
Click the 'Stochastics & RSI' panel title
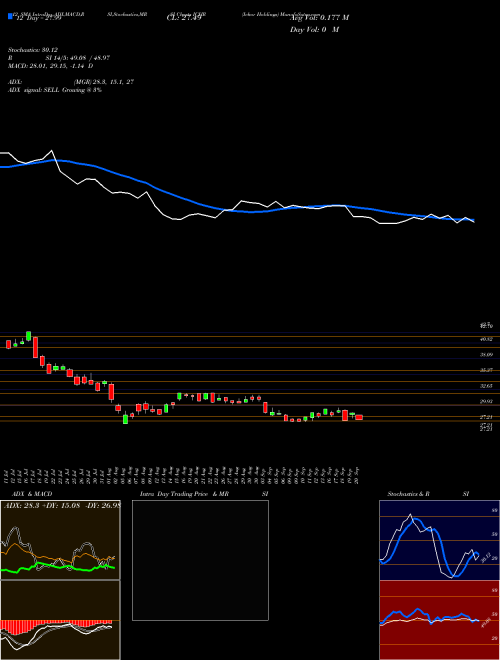click(428, 494)
